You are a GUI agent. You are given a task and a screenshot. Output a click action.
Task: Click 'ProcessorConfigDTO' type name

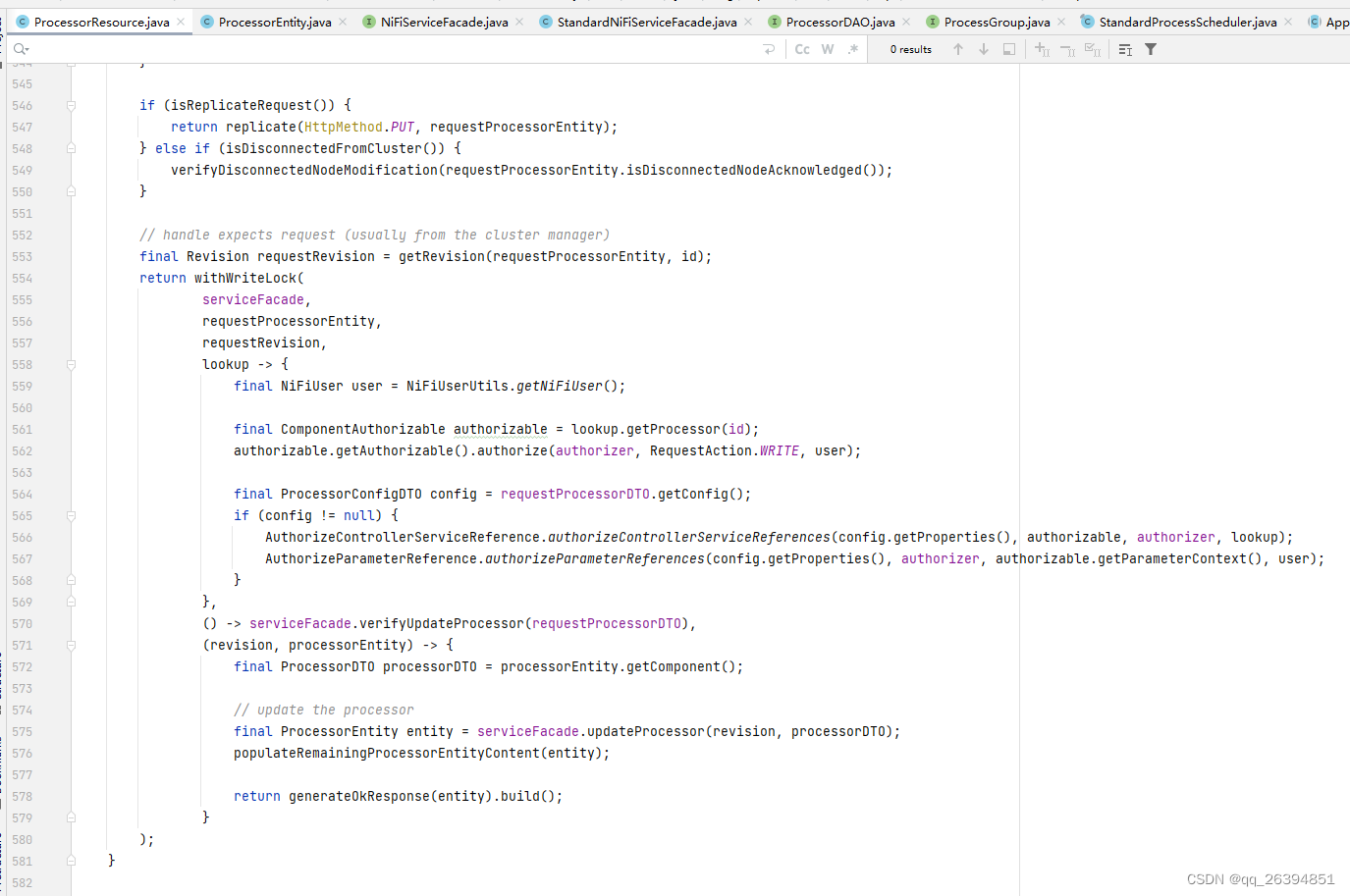point(351,494)
